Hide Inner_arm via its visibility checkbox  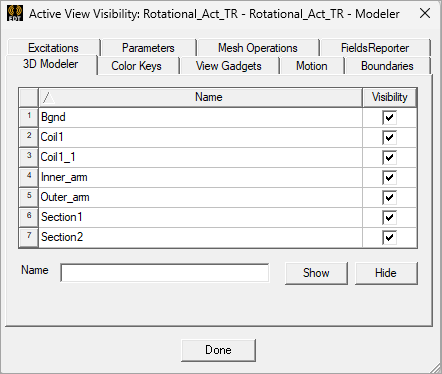coord(389,177)
